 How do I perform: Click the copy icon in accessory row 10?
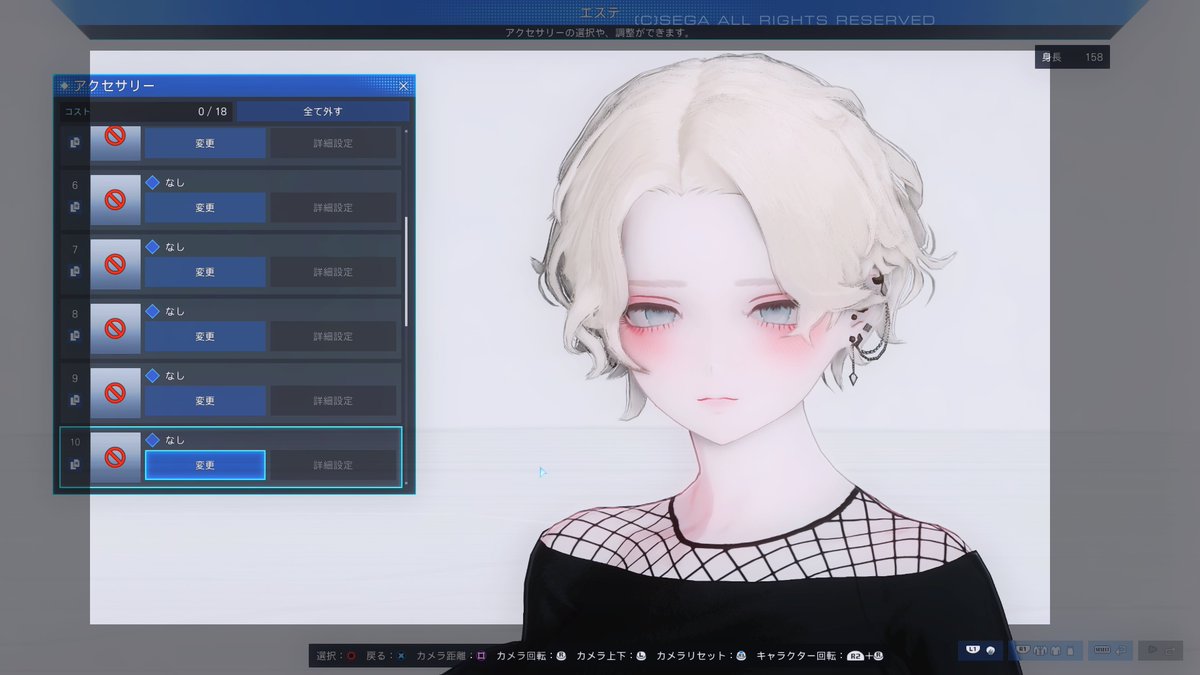pos(75,464)
